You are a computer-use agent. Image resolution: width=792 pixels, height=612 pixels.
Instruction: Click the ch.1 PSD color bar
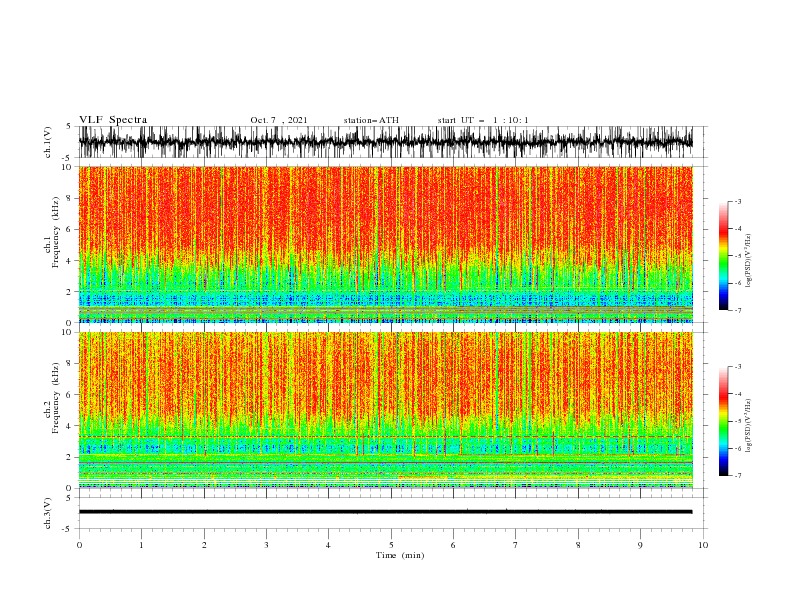click(x=724, y=256)
